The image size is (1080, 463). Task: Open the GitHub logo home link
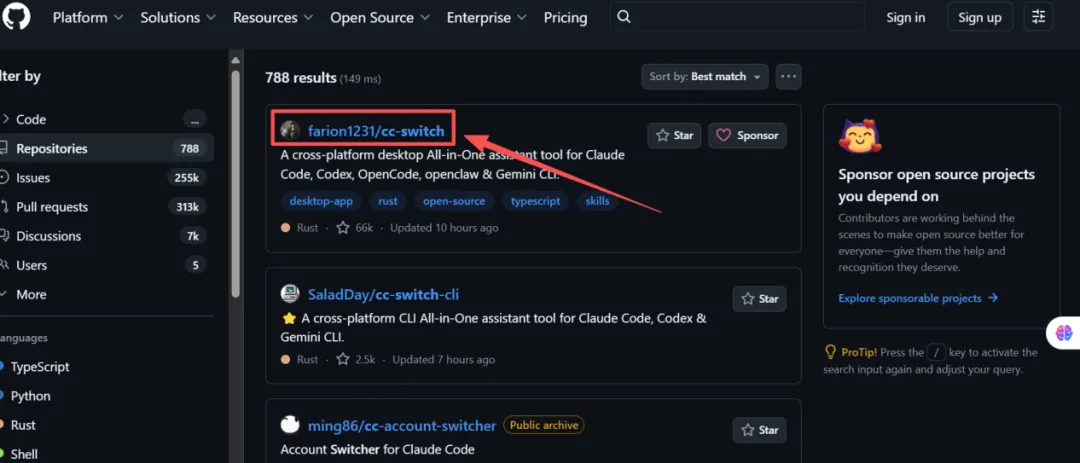(16, 17)
